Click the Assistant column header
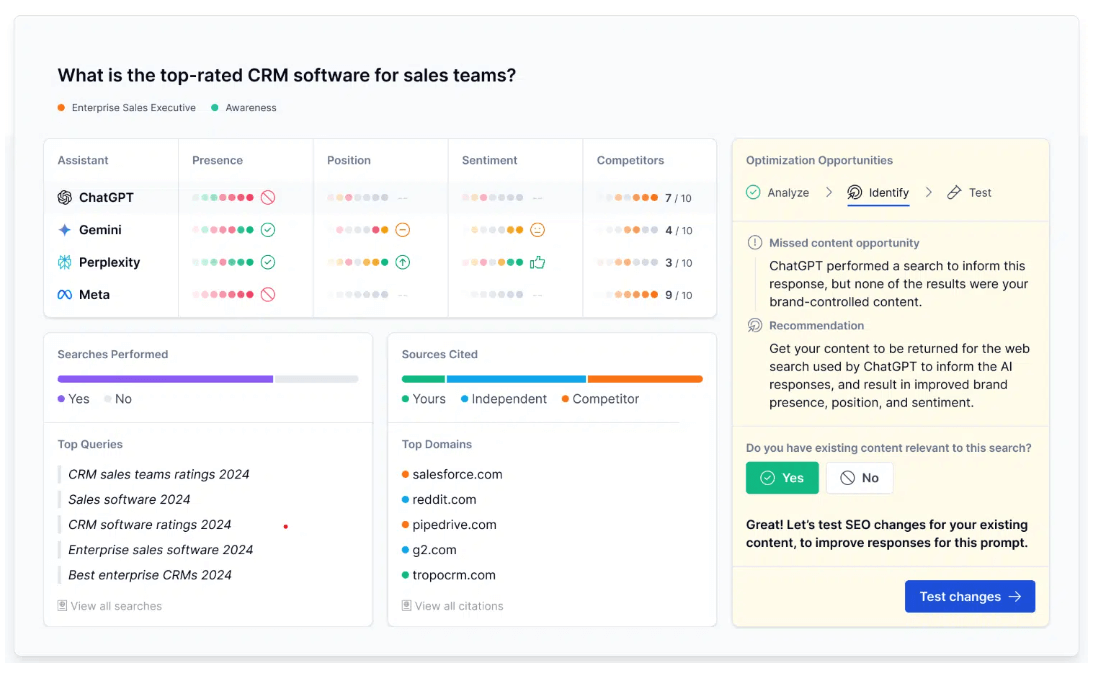The image size is (1094, 677). [x=83, y=161]
